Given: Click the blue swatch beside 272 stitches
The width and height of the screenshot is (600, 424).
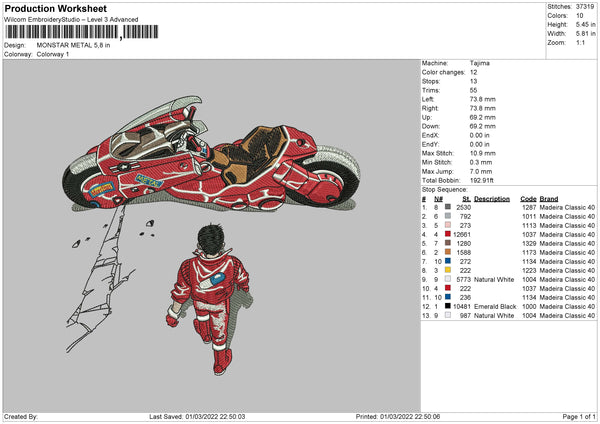Looking at the screenshot, I should (448, 261).
